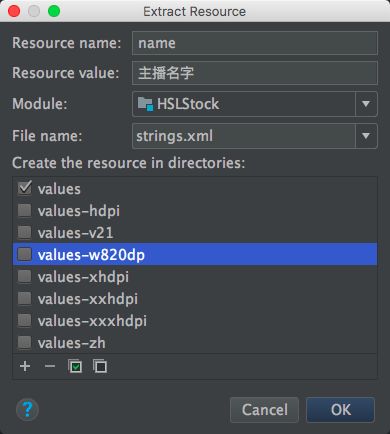Click the Resource value text field
This screenshot has height=434, width=390.
tap(255, 73)
